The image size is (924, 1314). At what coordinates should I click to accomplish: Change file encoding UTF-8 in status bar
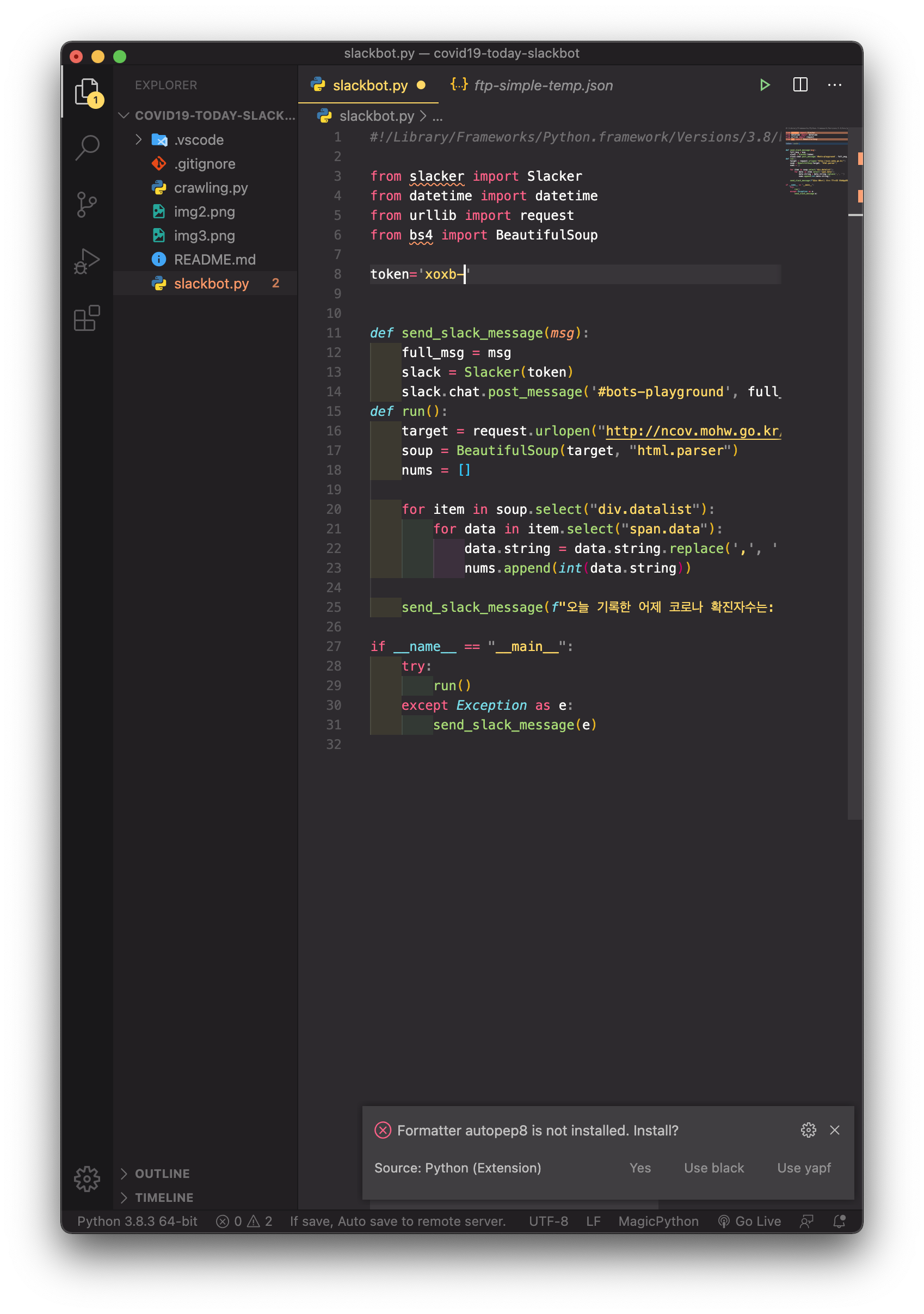(x=548, y=1221)
